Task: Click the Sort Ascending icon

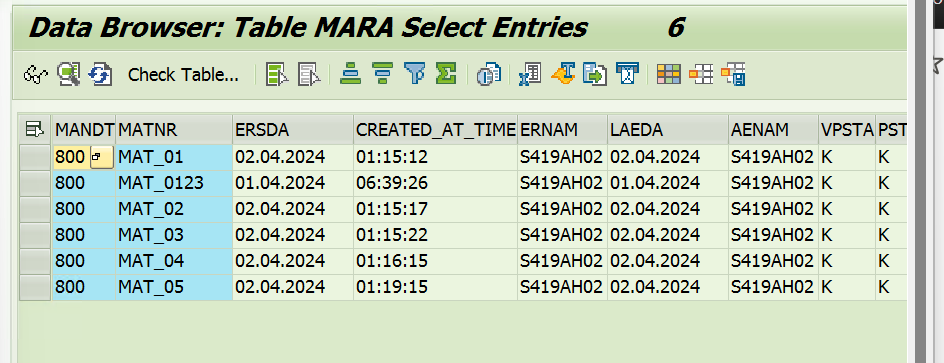Action: [350, 74]
